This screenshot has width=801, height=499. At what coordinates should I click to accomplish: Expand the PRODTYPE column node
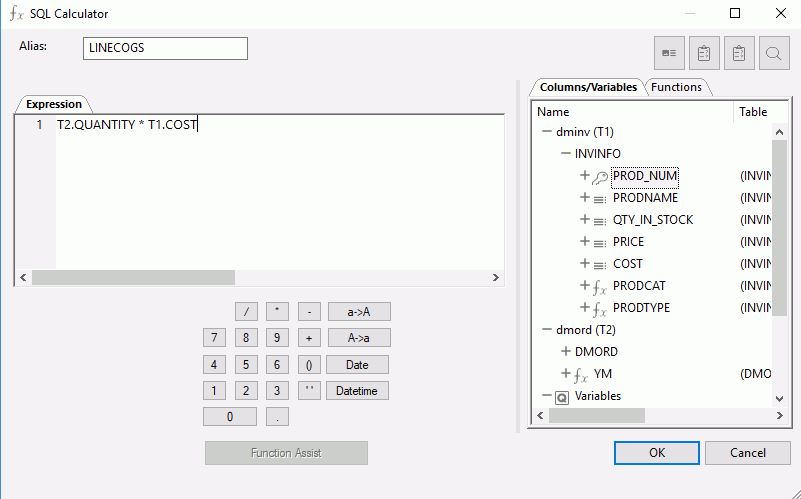[x=585, y=307]
